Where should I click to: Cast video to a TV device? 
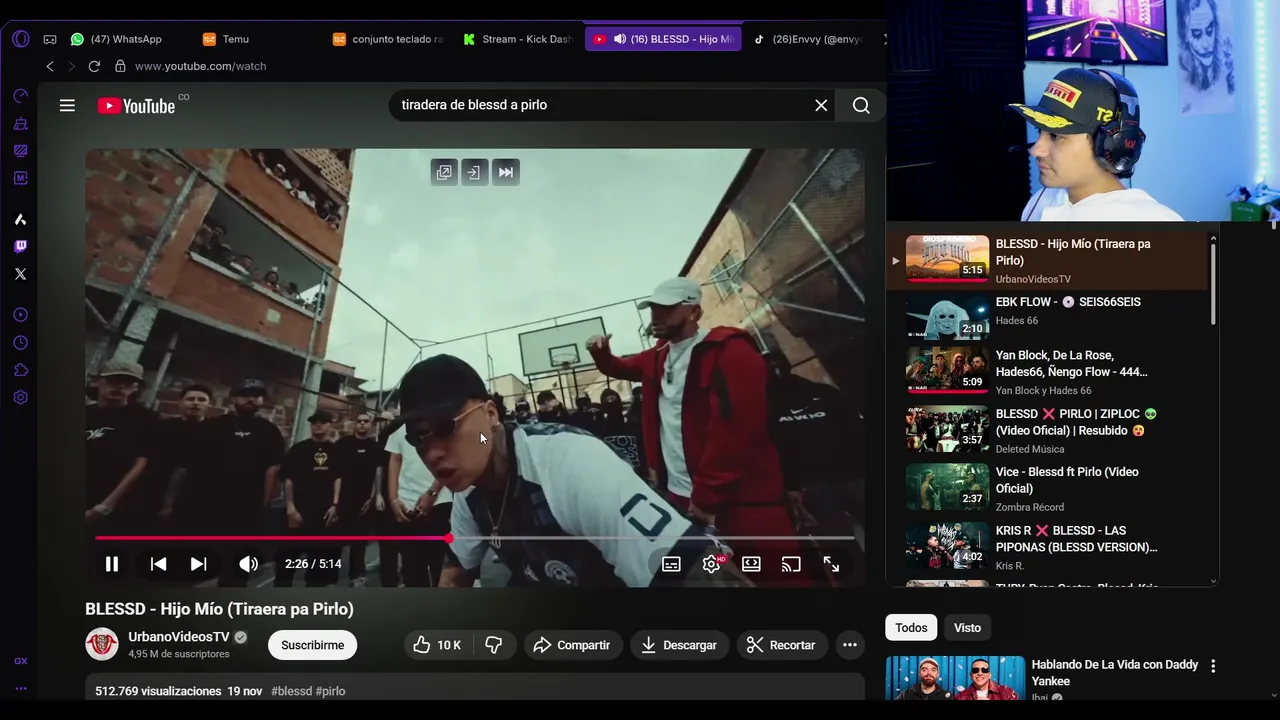coord(791,564)
